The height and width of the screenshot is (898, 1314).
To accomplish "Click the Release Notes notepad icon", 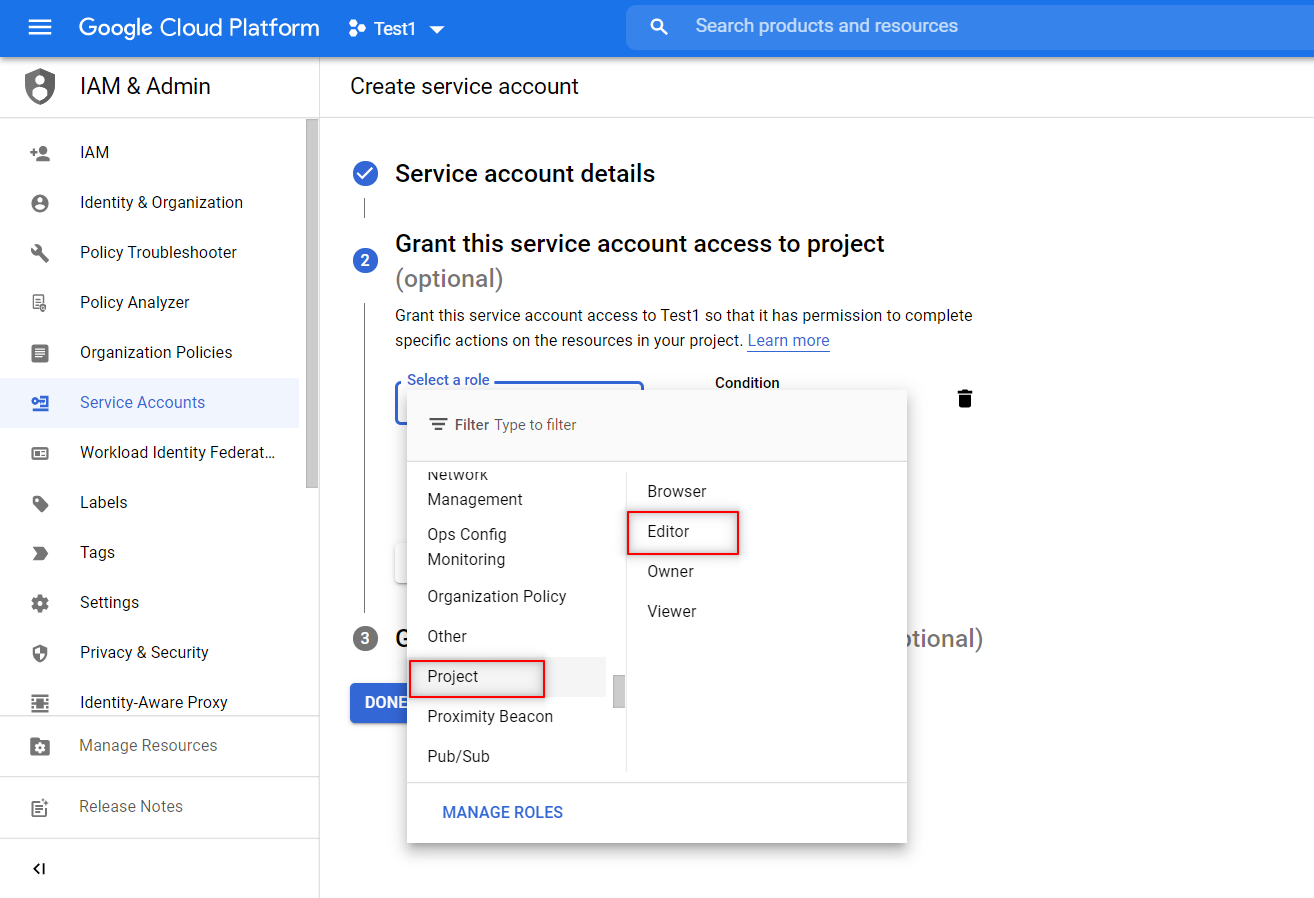I will pyautogui.click(x=40, y=808).
